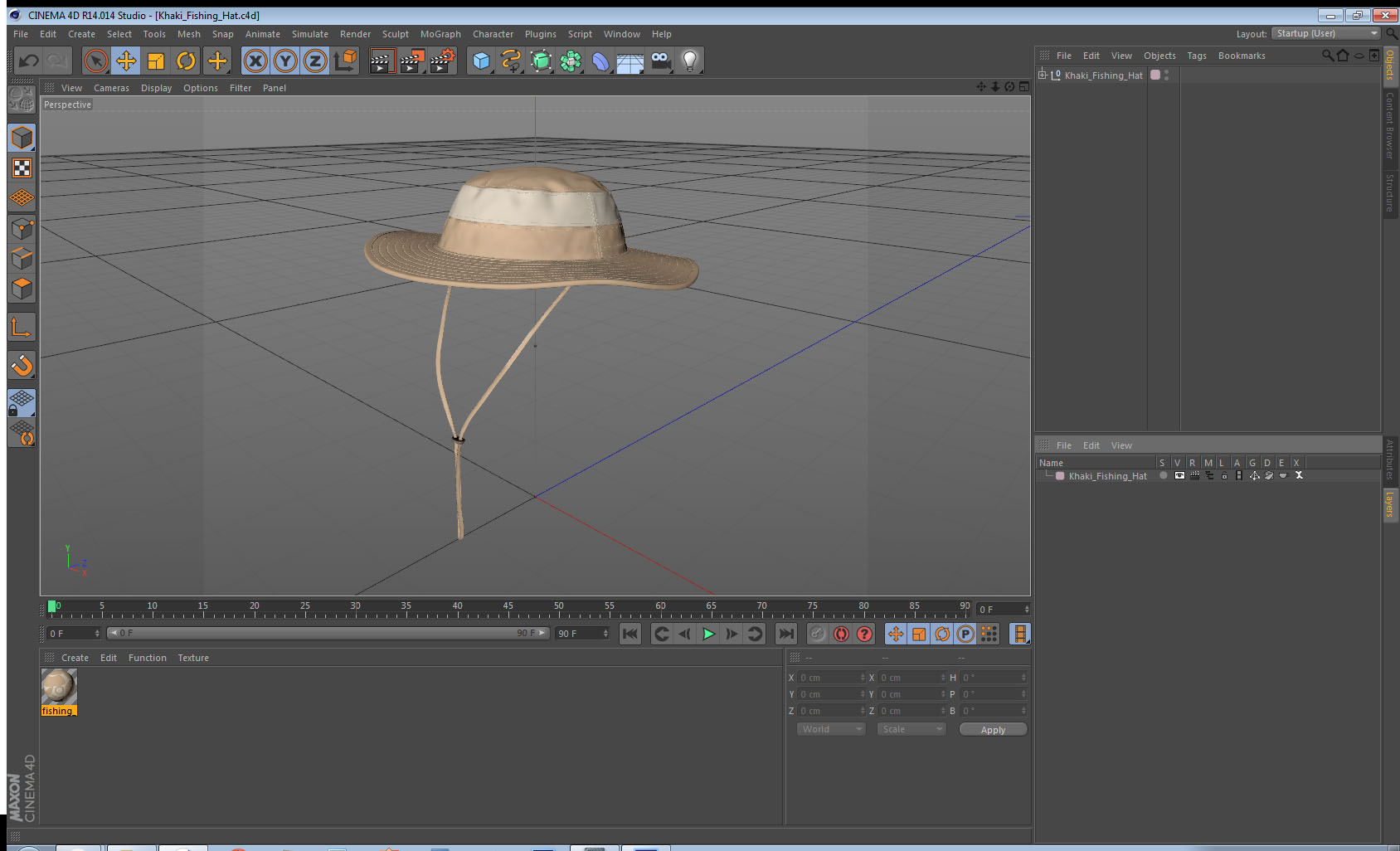Click the floor environment icon

tap(630, 62)
